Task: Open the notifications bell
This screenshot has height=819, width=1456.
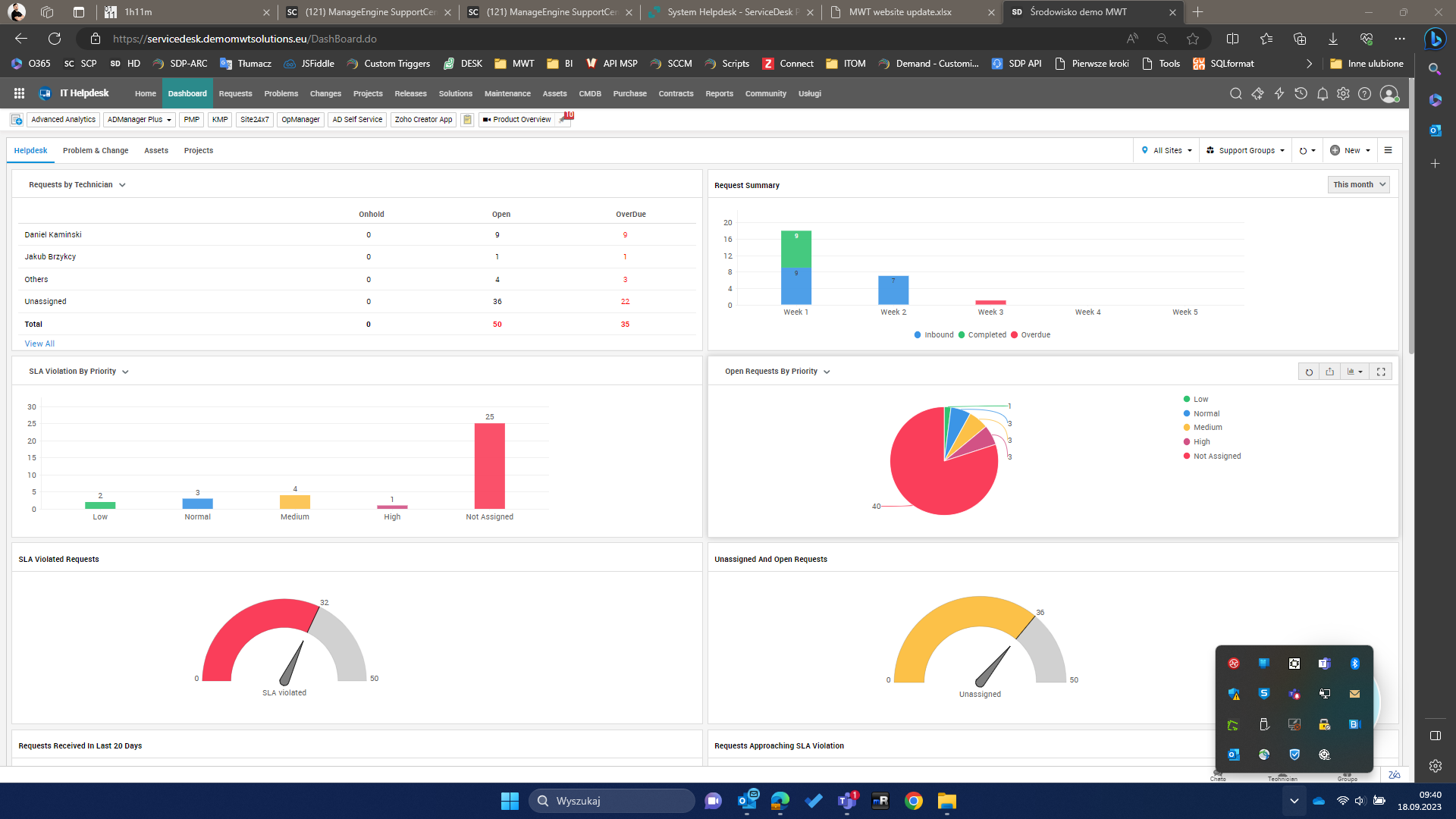Action: tap(1323, 93)
